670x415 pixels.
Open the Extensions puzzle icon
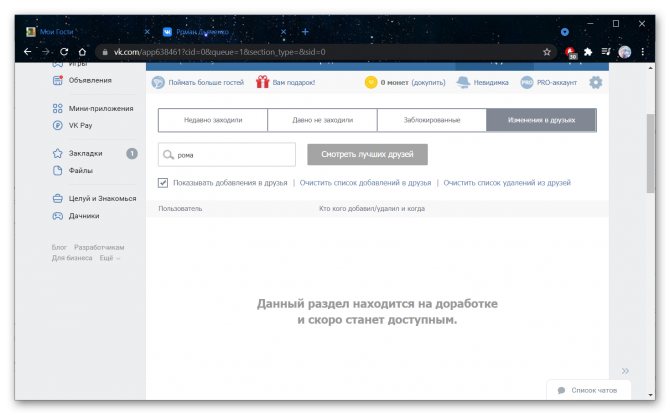(588, 52)
